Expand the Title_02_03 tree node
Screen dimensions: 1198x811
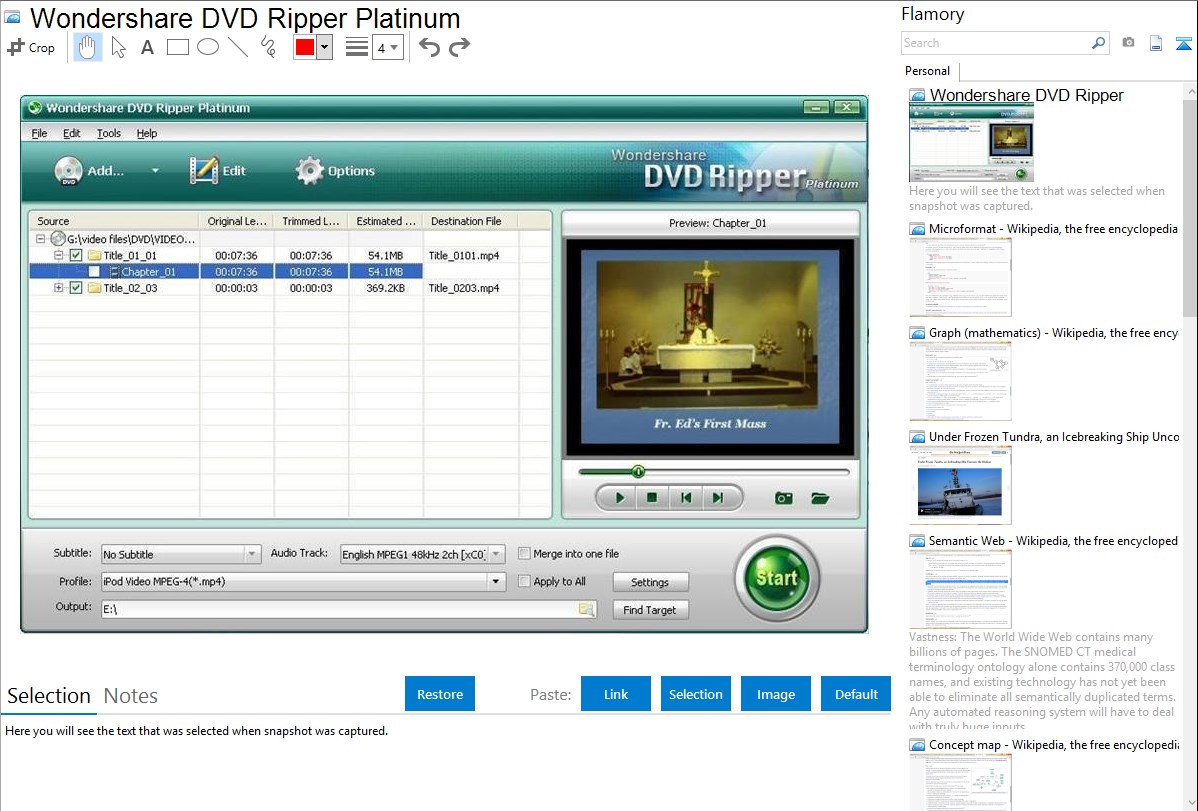point(58,288)
